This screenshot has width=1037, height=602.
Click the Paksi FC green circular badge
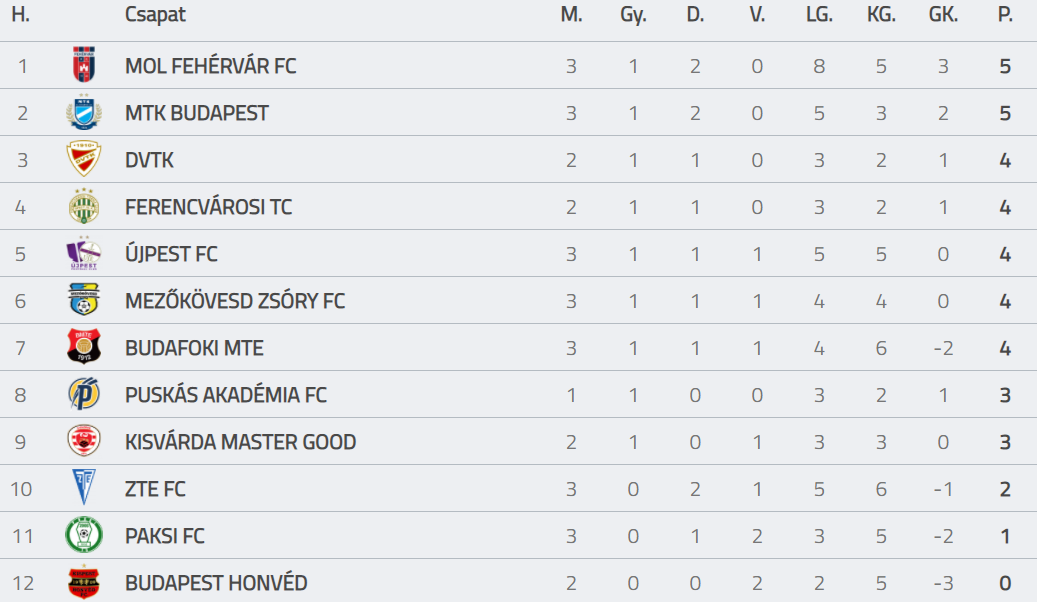pos(84,535)
